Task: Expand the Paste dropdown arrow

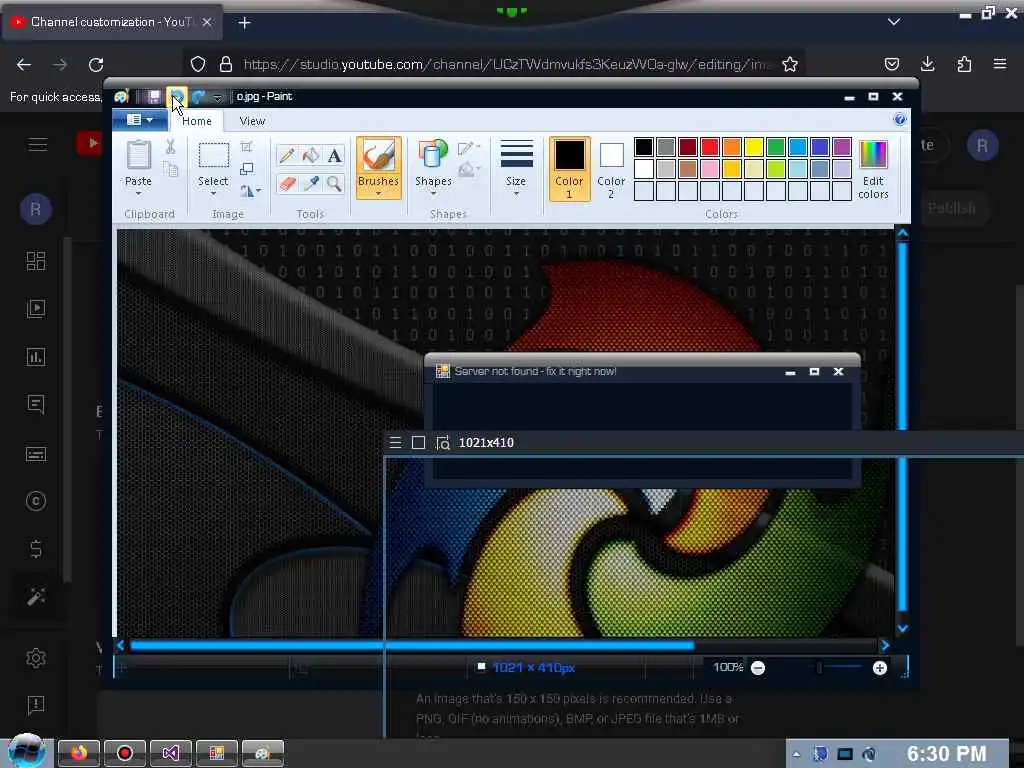Action: (138, 194)
